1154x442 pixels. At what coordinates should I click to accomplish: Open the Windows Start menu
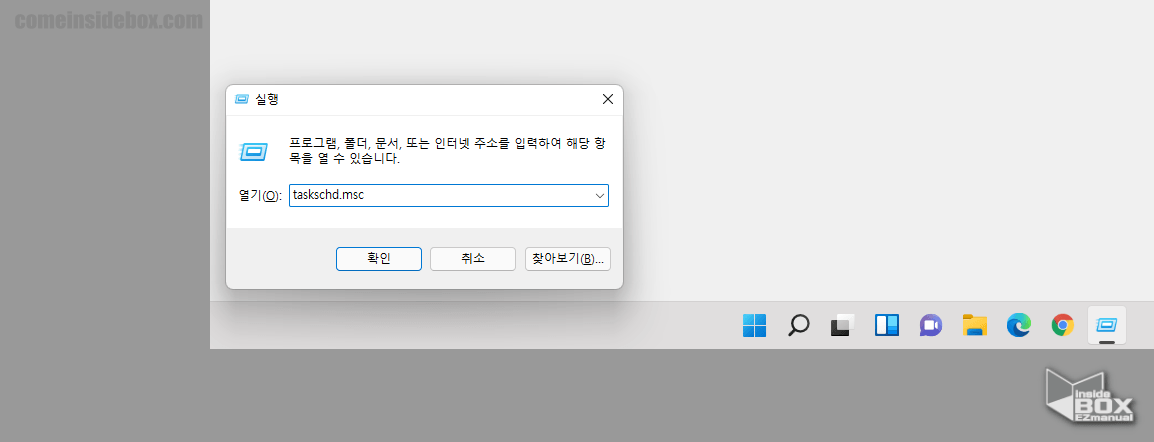754,325
